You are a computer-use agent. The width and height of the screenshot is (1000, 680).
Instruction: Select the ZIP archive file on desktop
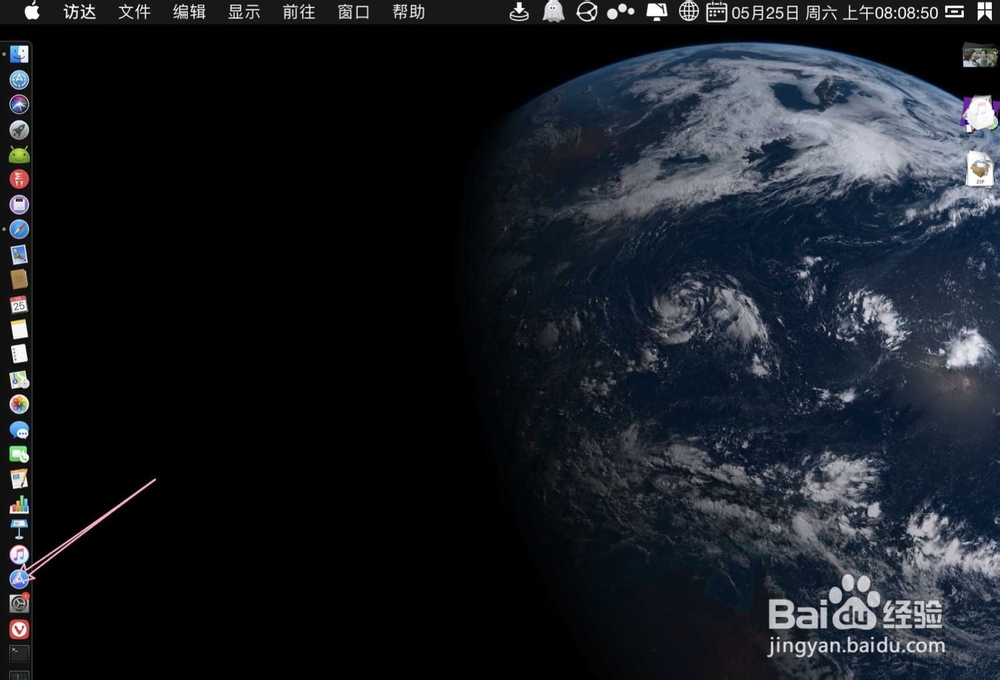pyautogui.click(x=979, y=169)
